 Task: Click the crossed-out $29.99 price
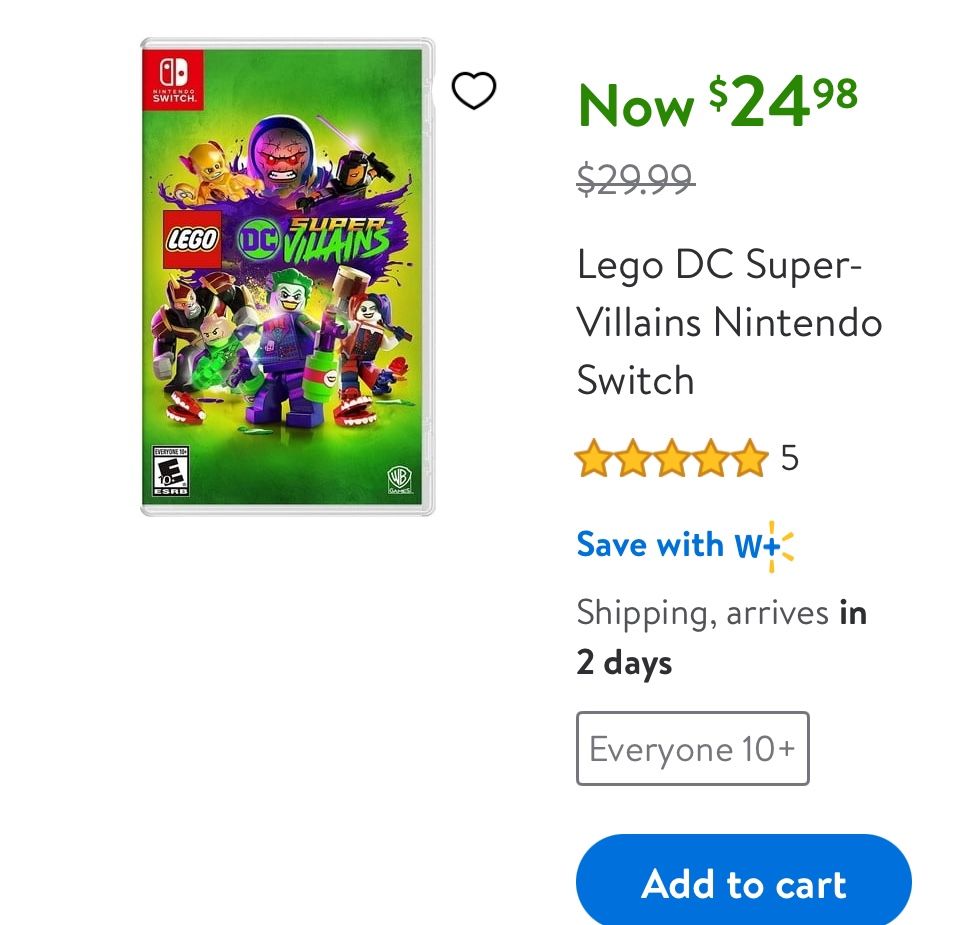[x=635, y=179]
